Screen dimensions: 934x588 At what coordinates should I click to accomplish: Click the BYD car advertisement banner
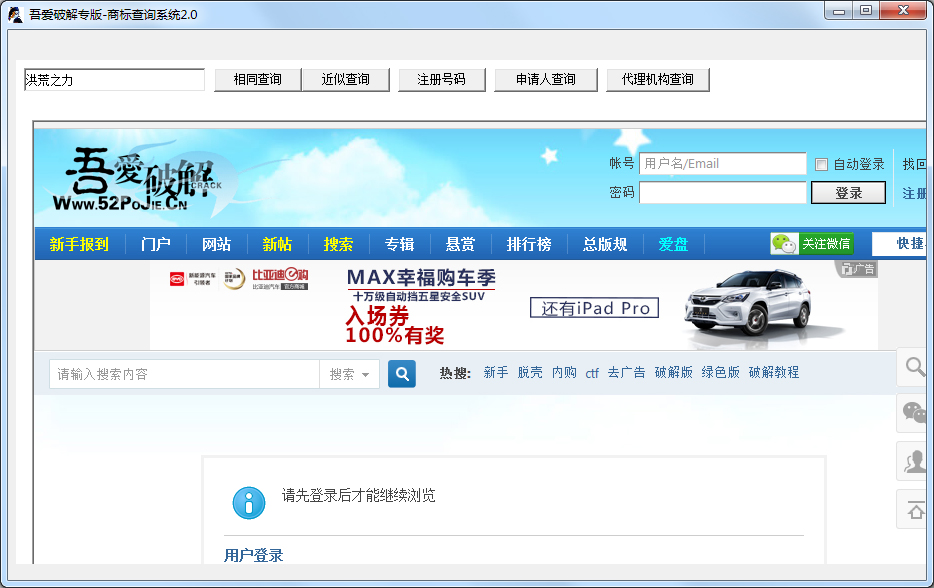(513, 305)
